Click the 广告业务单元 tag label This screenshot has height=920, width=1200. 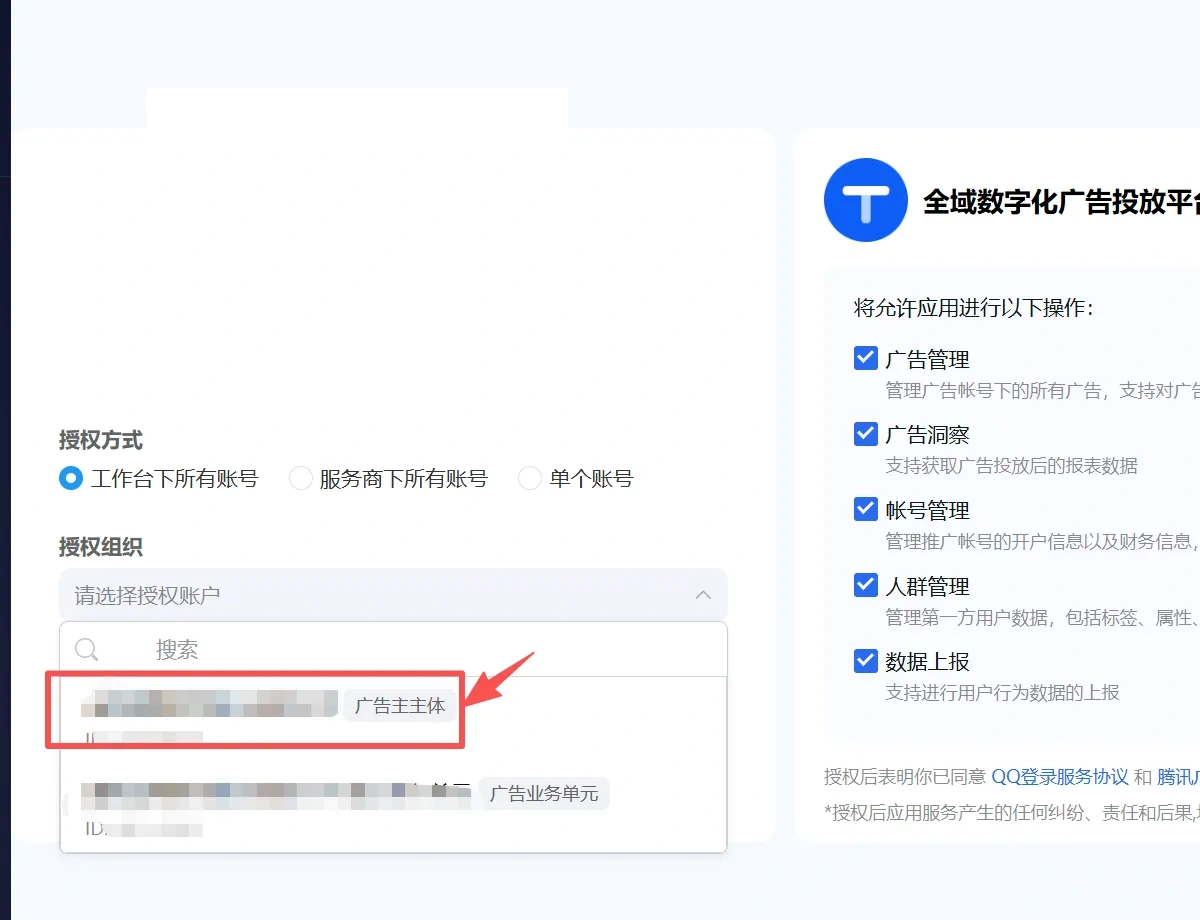click(x=544, y=794)
